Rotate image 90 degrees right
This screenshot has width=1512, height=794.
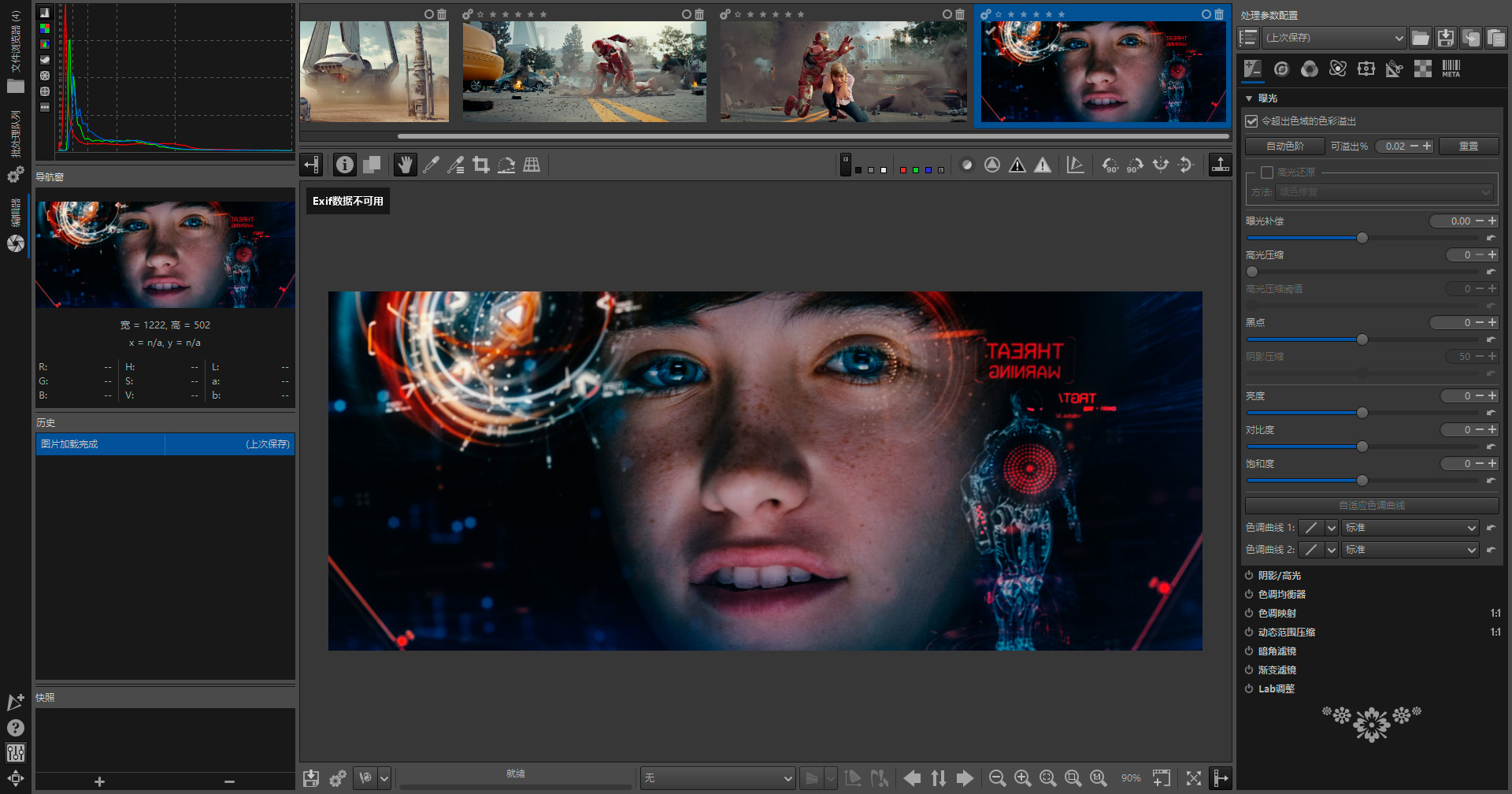1135,165
